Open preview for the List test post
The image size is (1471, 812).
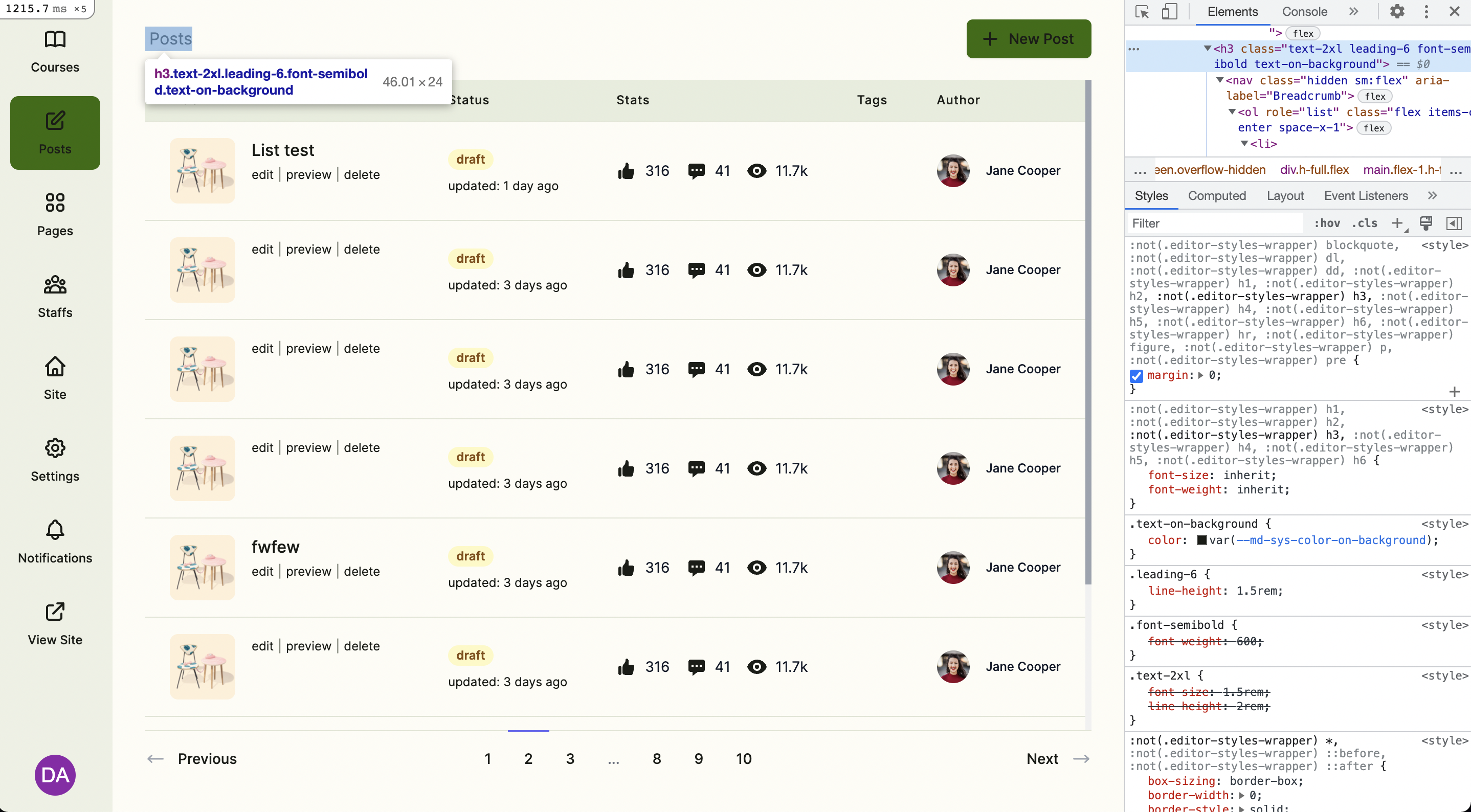[x=308, y=174]
